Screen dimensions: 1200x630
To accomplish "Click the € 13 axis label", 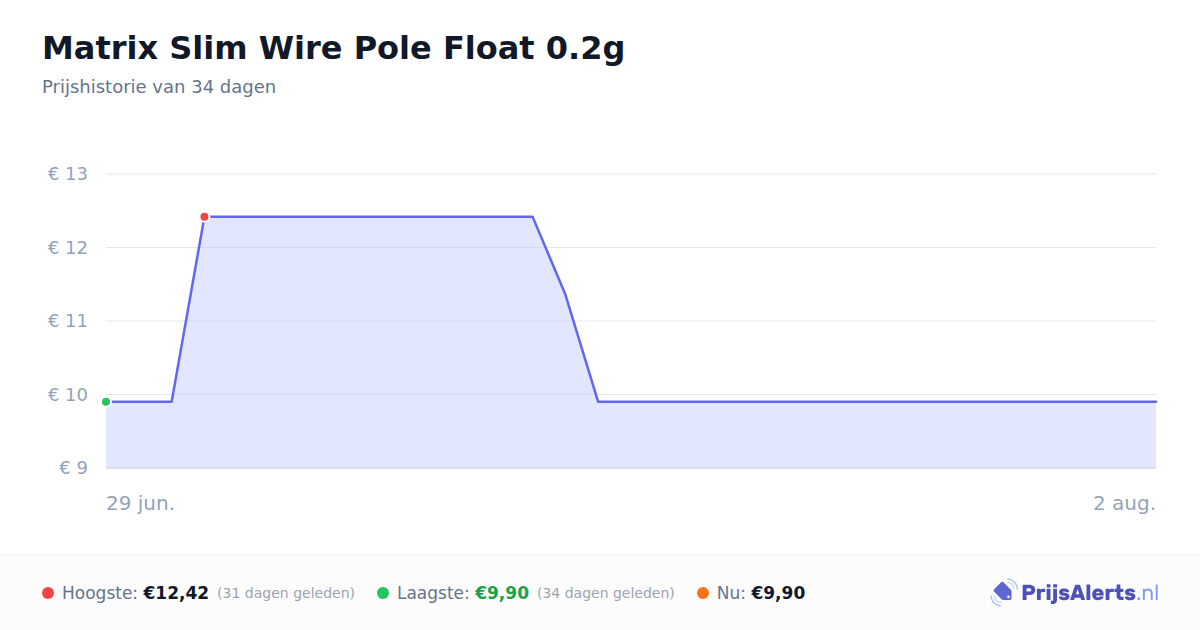I will point(68,174).
